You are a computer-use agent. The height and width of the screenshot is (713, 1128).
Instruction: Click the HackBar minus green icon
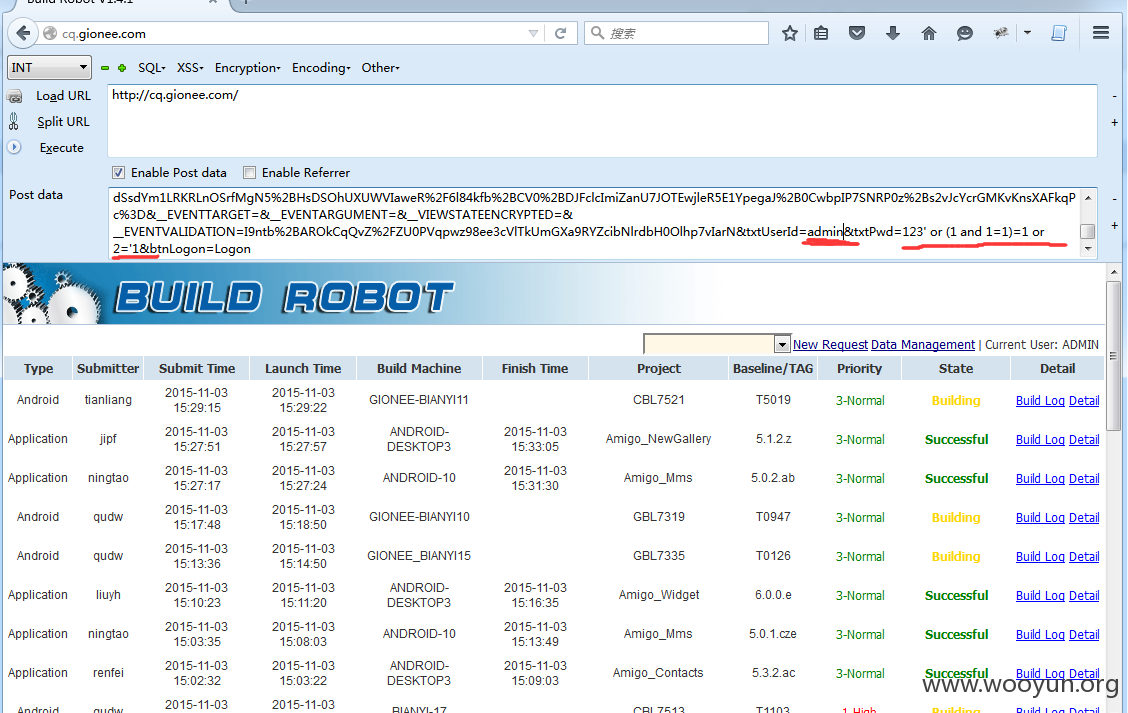click(x=105, y=68)
